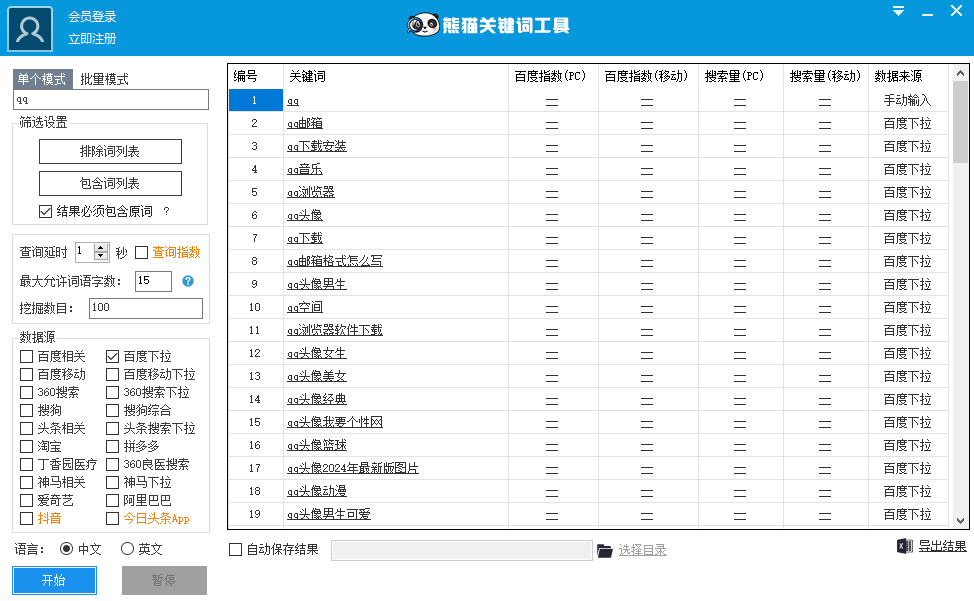The image size is (974, 601).
Task: Enable 头条搜索下拉 data source
Action: click(x=112, y=428)
